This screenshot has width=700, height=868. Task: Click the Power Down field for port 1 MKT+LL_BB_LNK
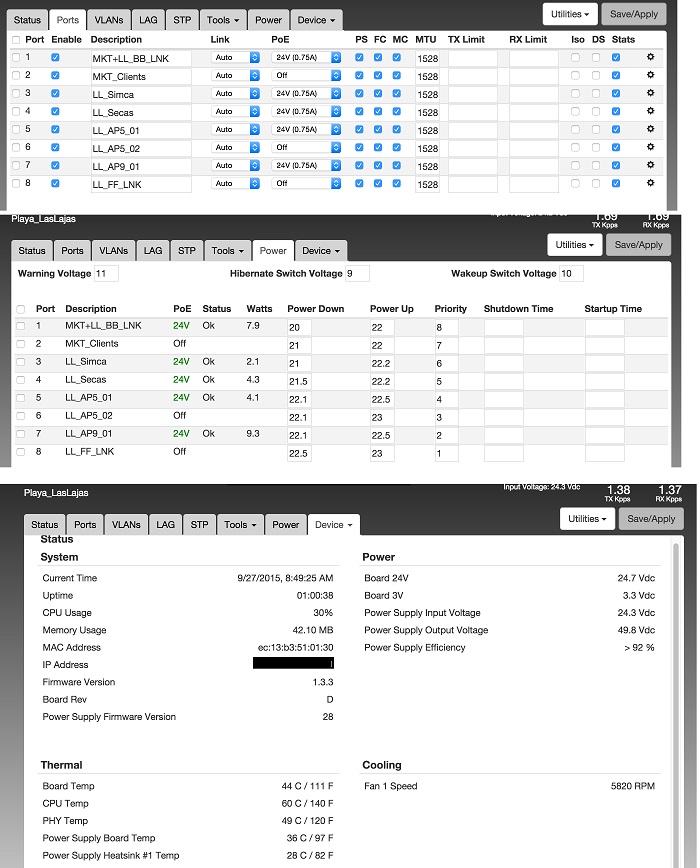coord(299,327)
